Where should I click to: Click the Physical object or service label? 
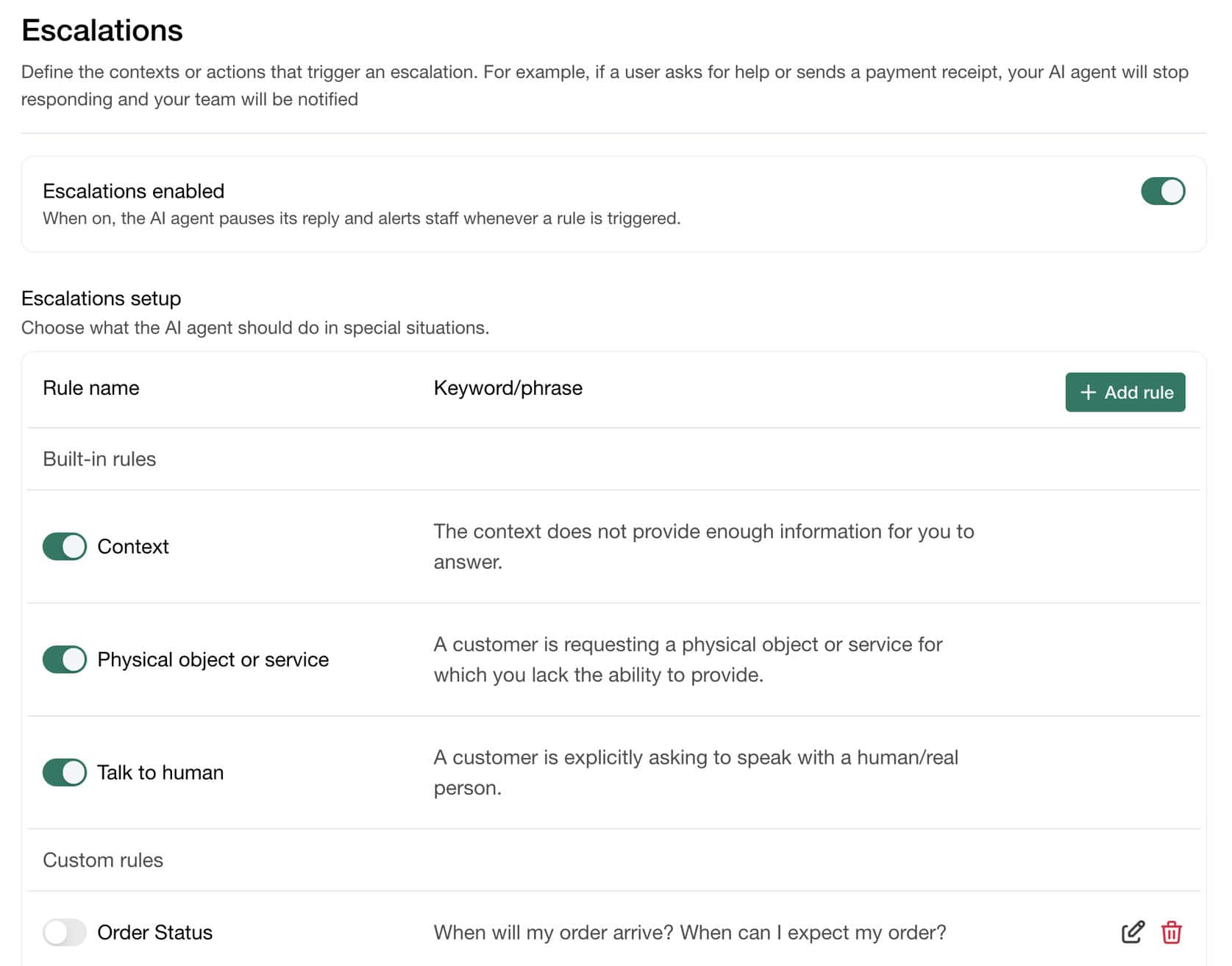pos(213,659)
